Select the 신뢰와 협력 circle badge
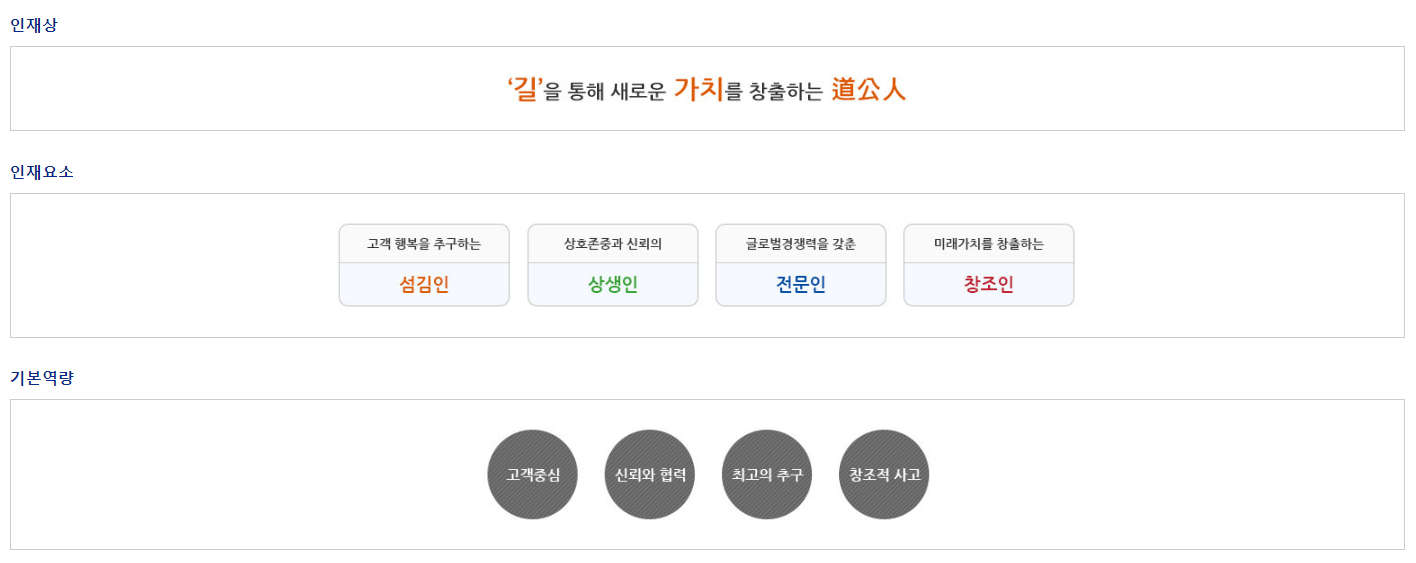1416x563 pixels. 650,475
